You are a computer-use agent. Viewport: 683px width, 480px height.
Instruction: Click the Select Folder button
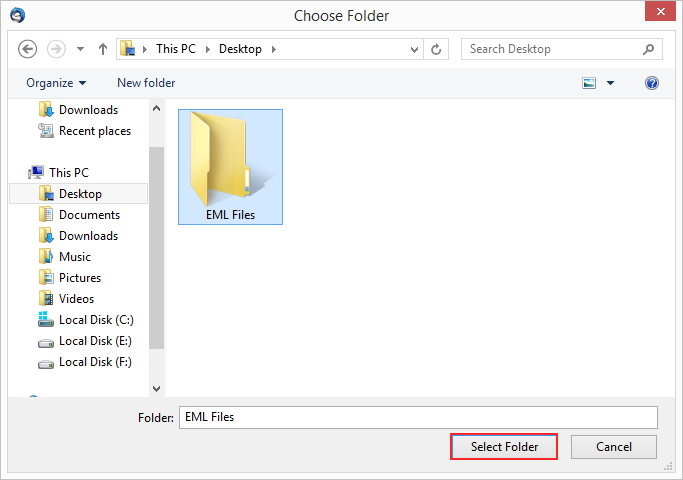point(504,446)
